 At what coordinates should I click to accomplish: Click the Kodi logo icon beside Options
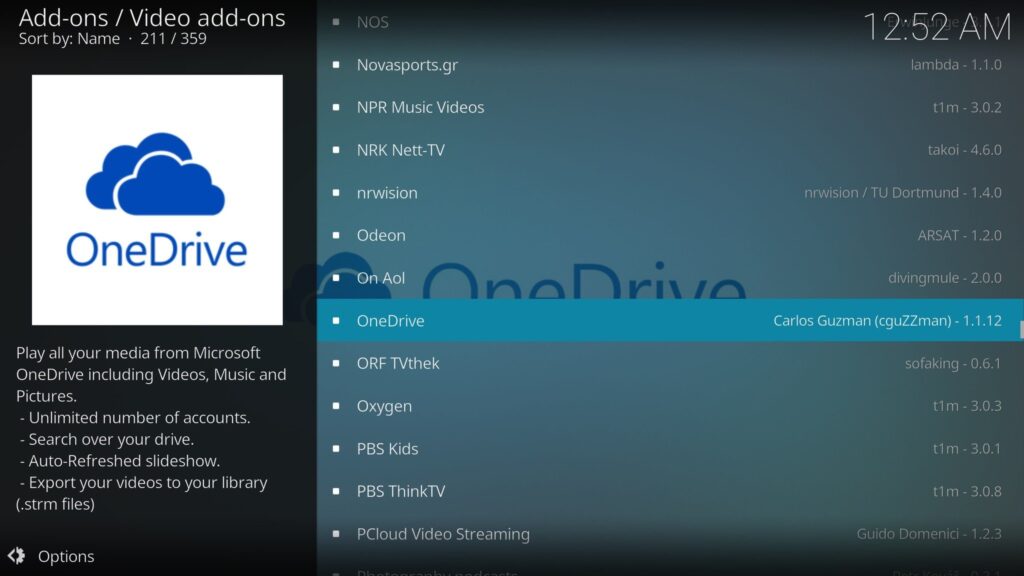point(20,556)
